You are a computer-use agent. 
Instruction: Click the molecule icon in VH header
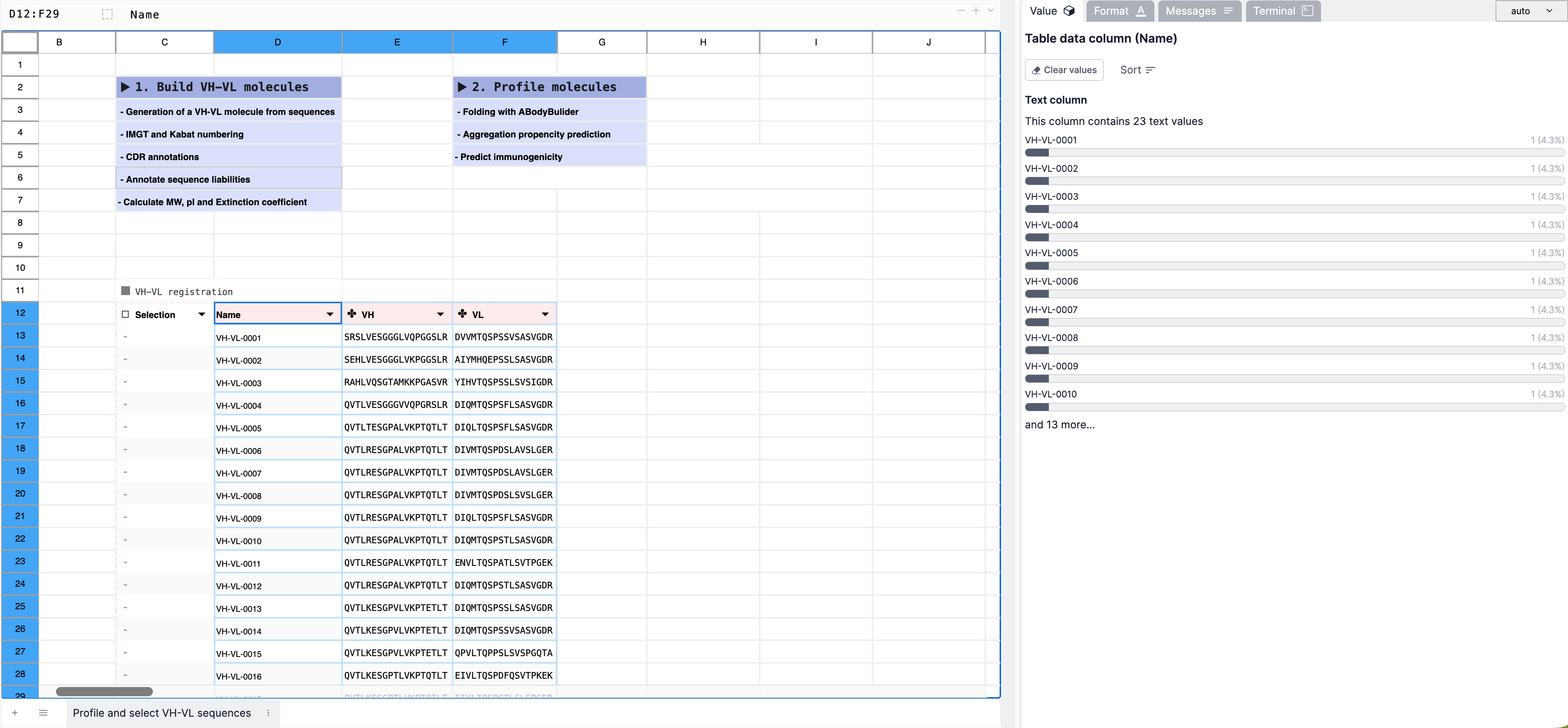pyautogui.click(x=352, y=314)
